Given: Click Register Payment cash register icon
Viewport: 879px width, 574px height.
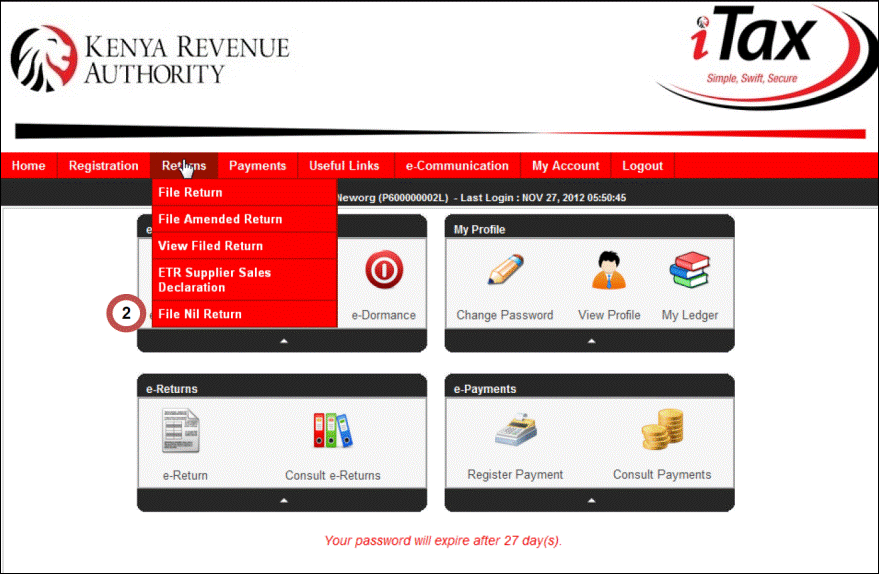Looking at the screenshot, I should 516,430.
